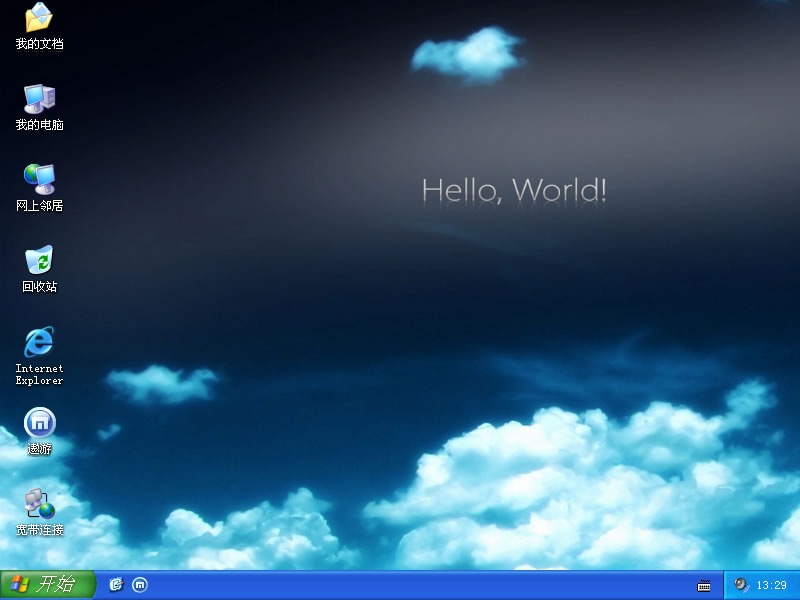Launch Internet Explorer from quick launch bar
This screenshot has height=600, width=800.
(116, 585)
